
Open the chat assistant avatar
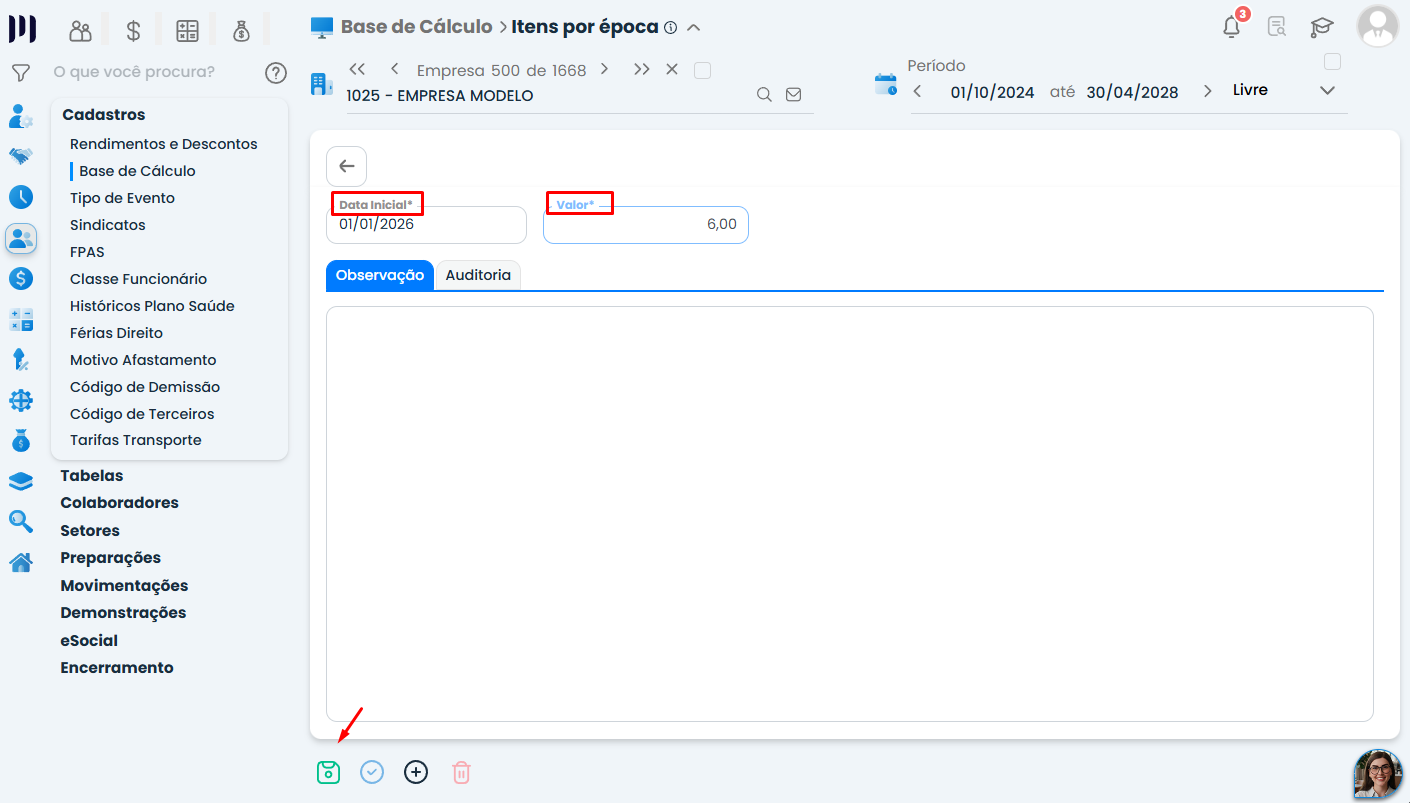[x=1378, y=774]
